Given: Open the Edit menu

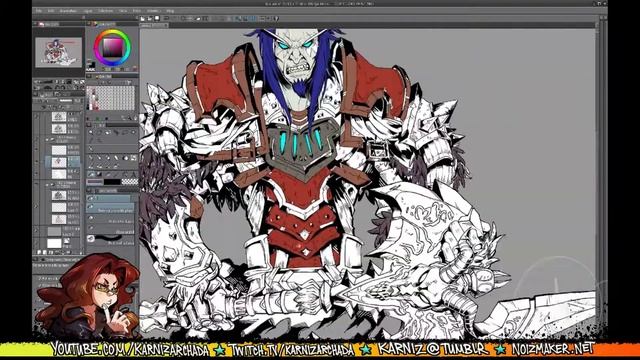Looking at the screenshot, I should pos(51,11).
